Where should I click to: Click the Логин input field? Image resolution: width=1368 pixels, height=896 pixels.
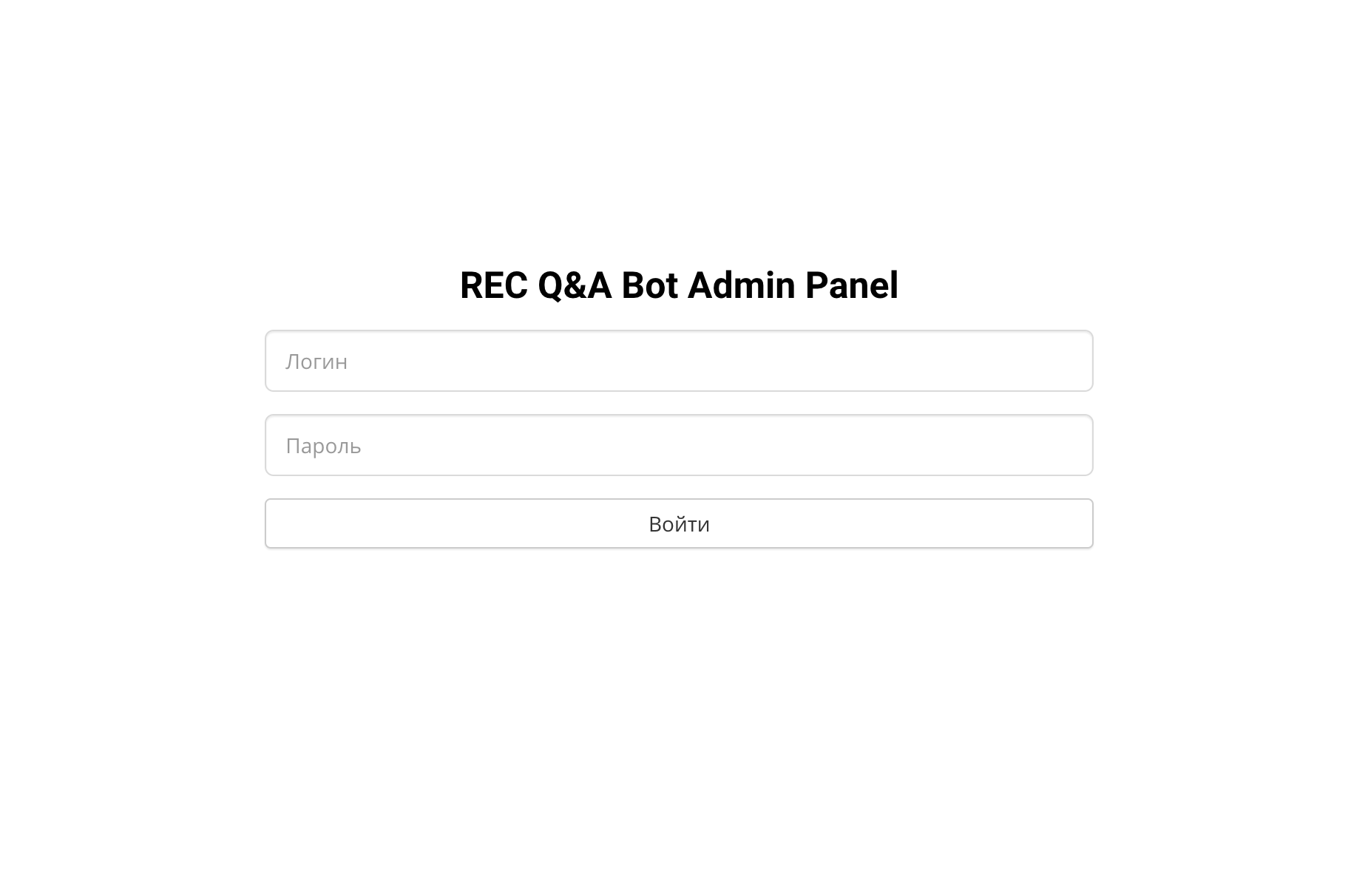coord(679,361)
